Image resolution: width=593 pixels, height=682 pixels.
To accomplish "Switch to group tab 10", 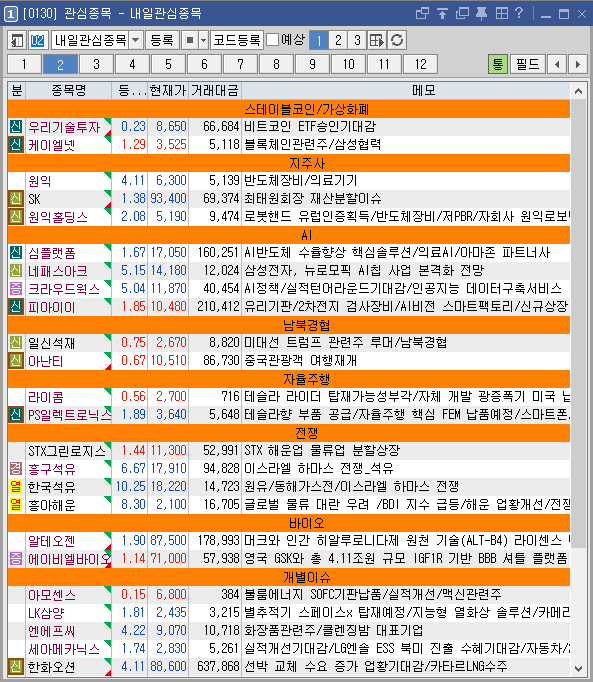I will pos(348,64).
